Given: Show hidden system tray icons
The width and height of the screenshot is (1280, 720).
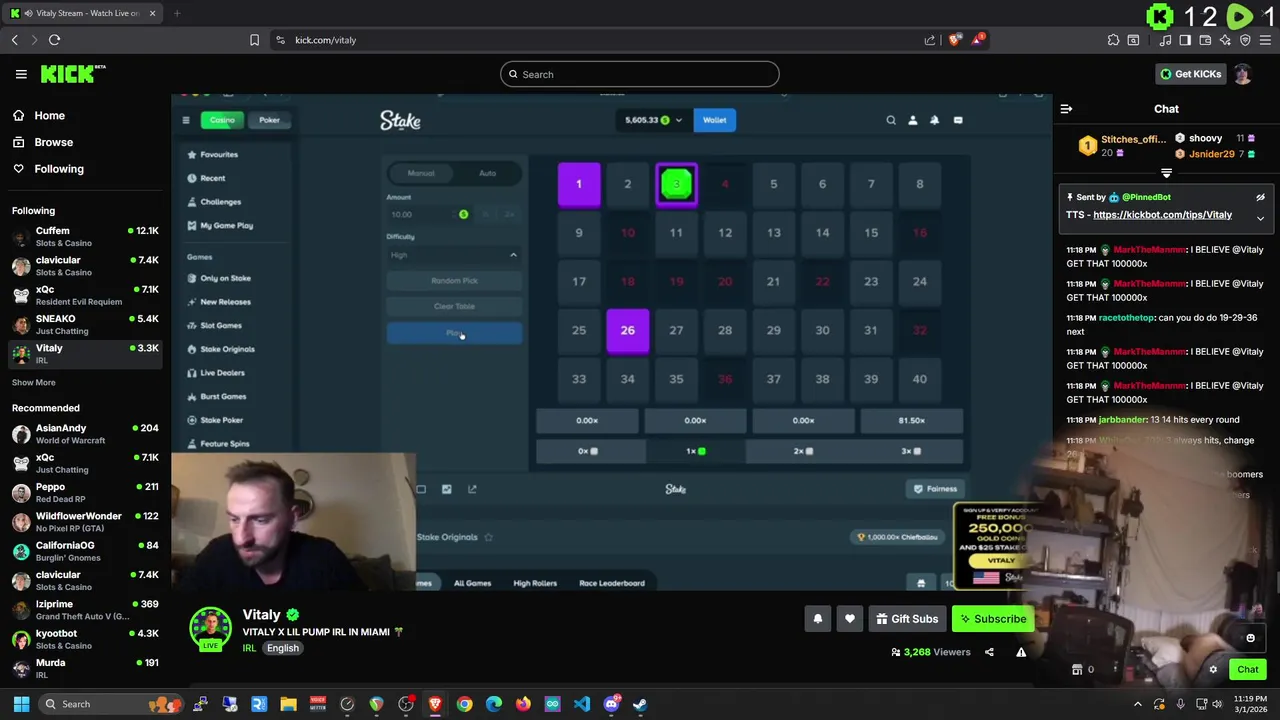Looking at the screenshot, I should coord(1137,704).
